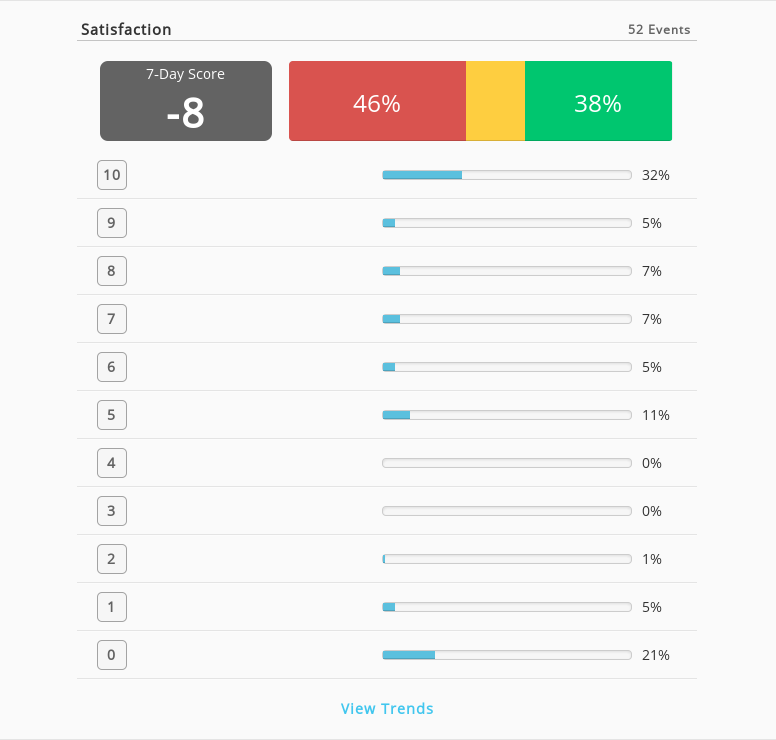Click the 21% progress bar for score 0
Viewport: 776px width, 740px height.
(507, 655)
